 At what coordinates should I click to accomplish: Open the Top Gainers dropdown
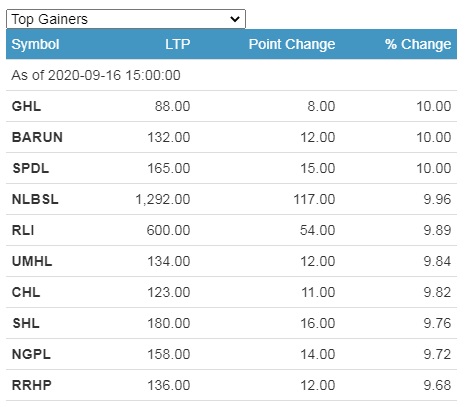(x=126, y=19)
